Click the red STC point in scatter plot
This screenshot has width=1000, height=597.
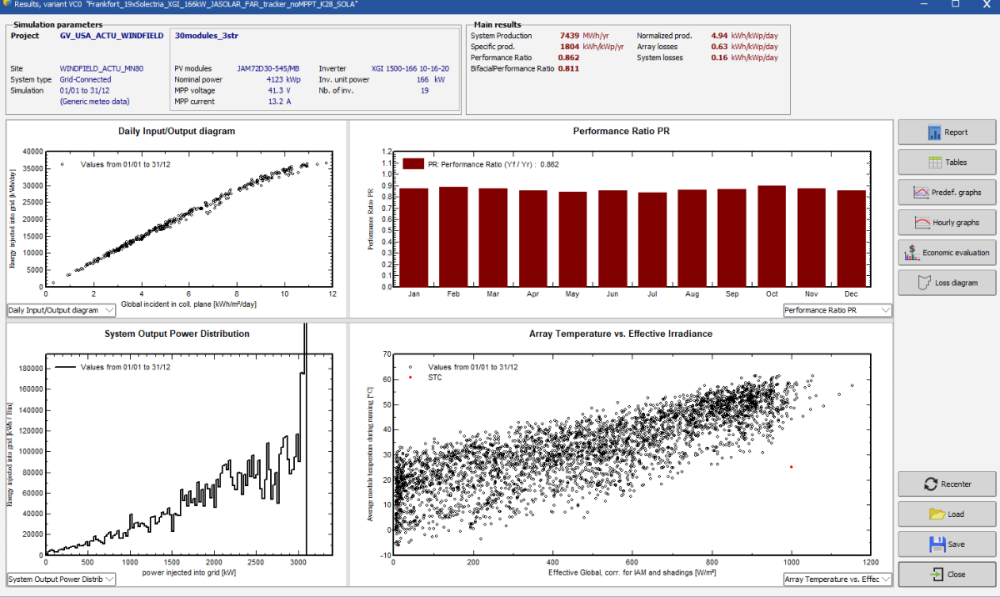(791, 467)
